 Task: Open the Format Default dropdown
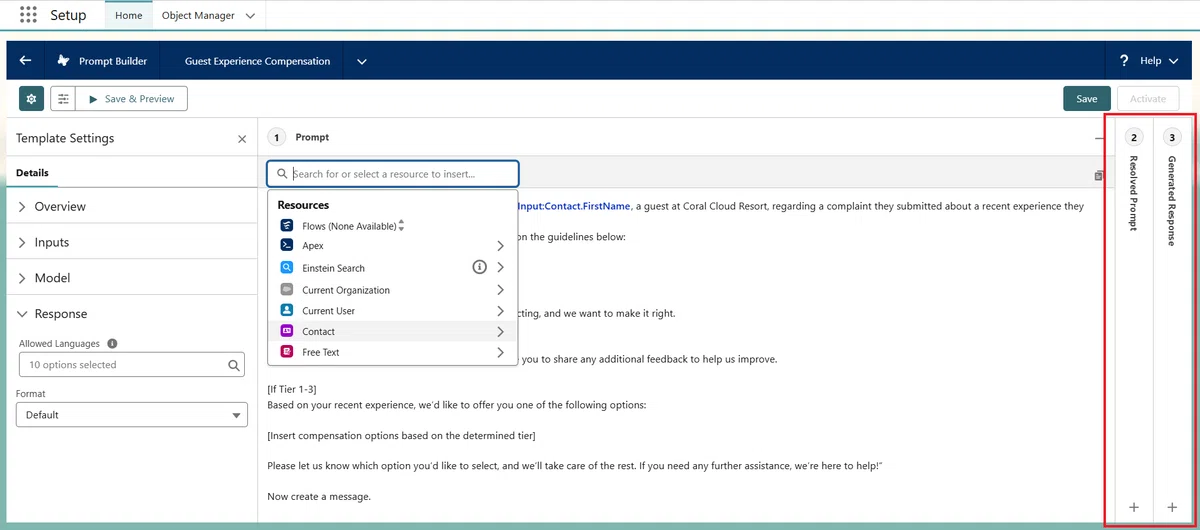131,415
